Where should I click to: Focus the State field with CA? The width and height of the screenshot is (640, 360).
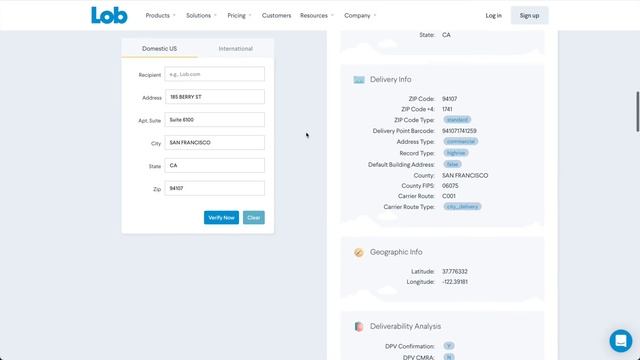[215, 165]
